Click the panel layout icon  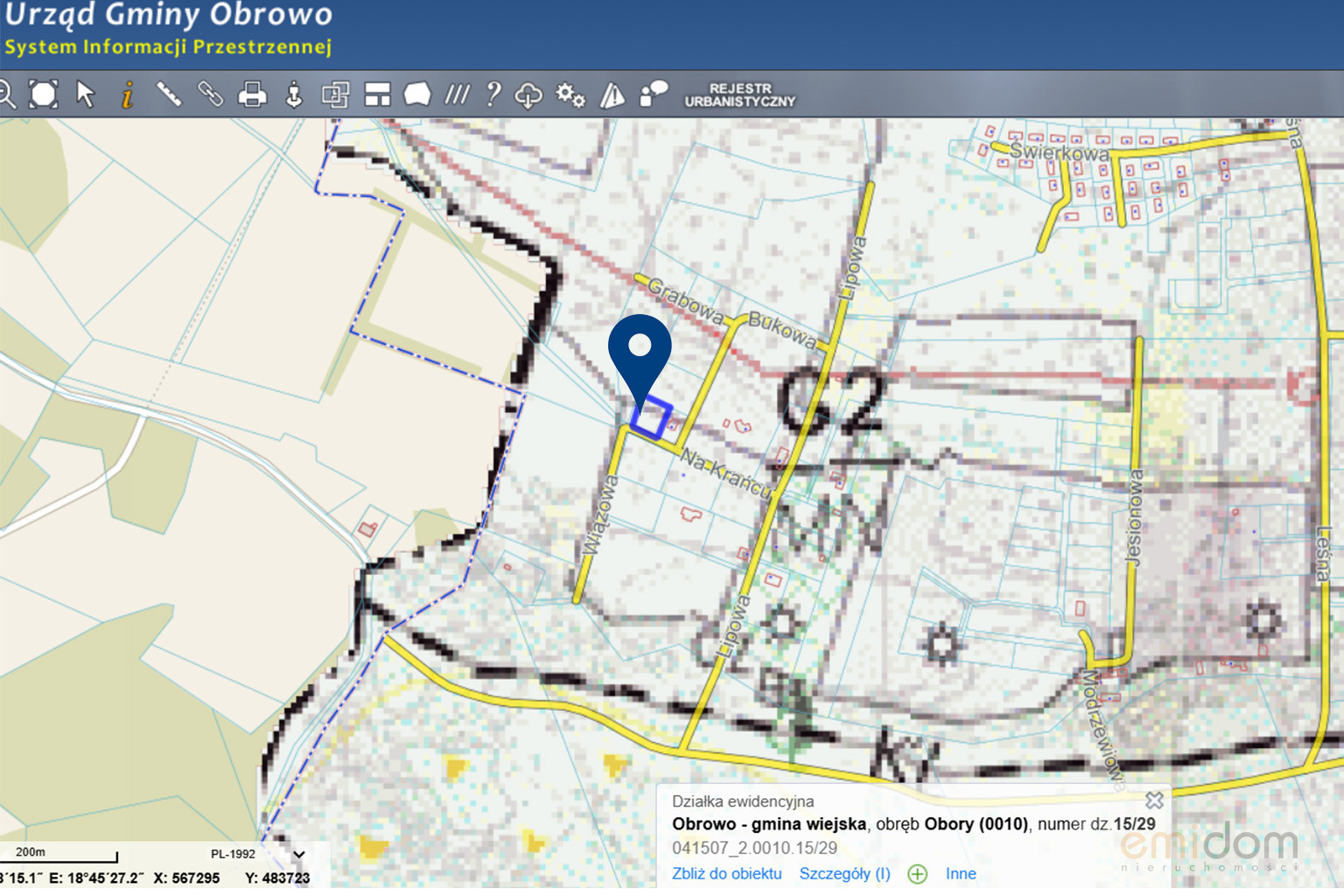(x=377, y=94)
